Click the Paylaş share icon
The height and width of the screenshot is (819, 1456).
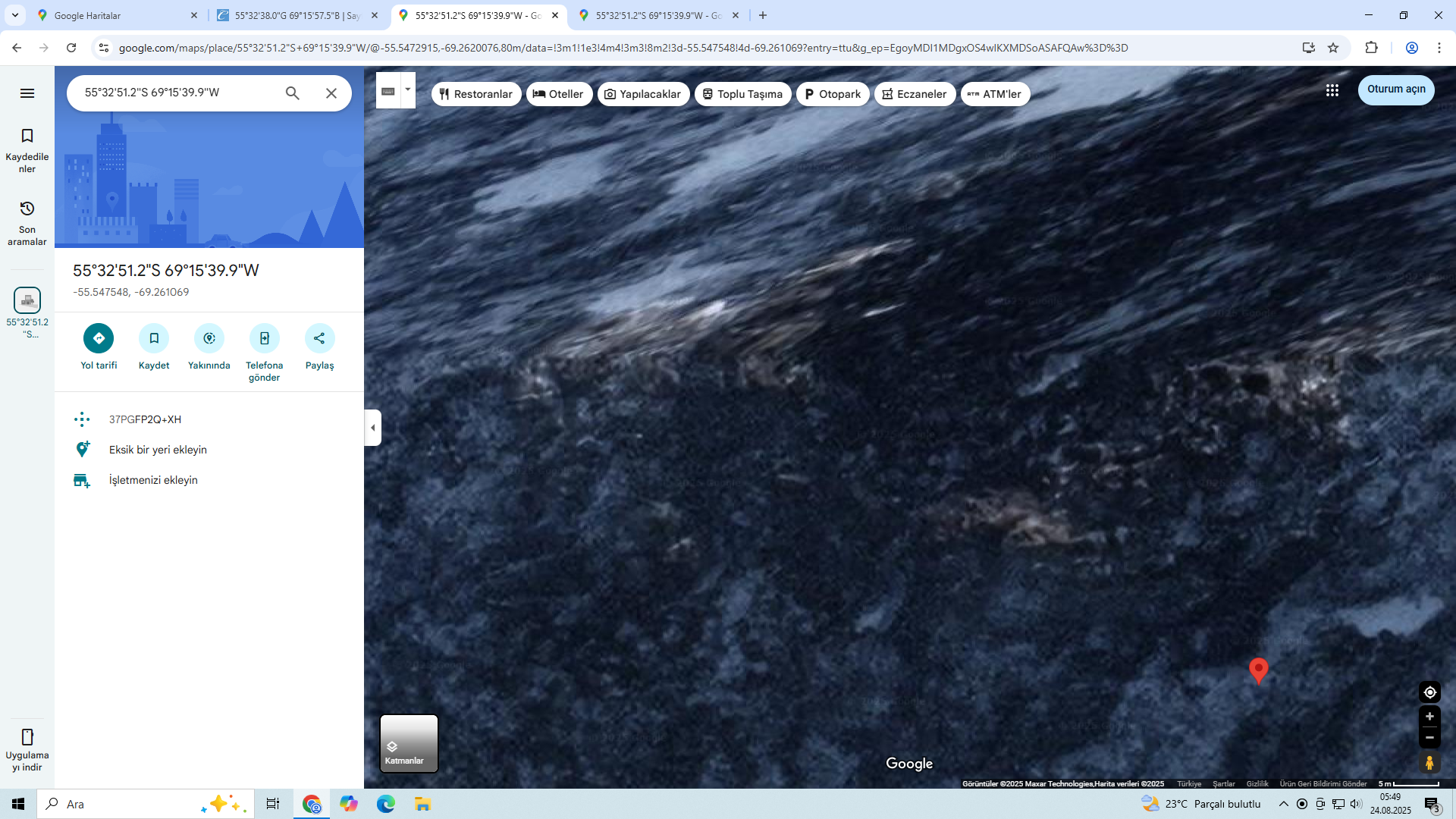click(x=319, y=338)
